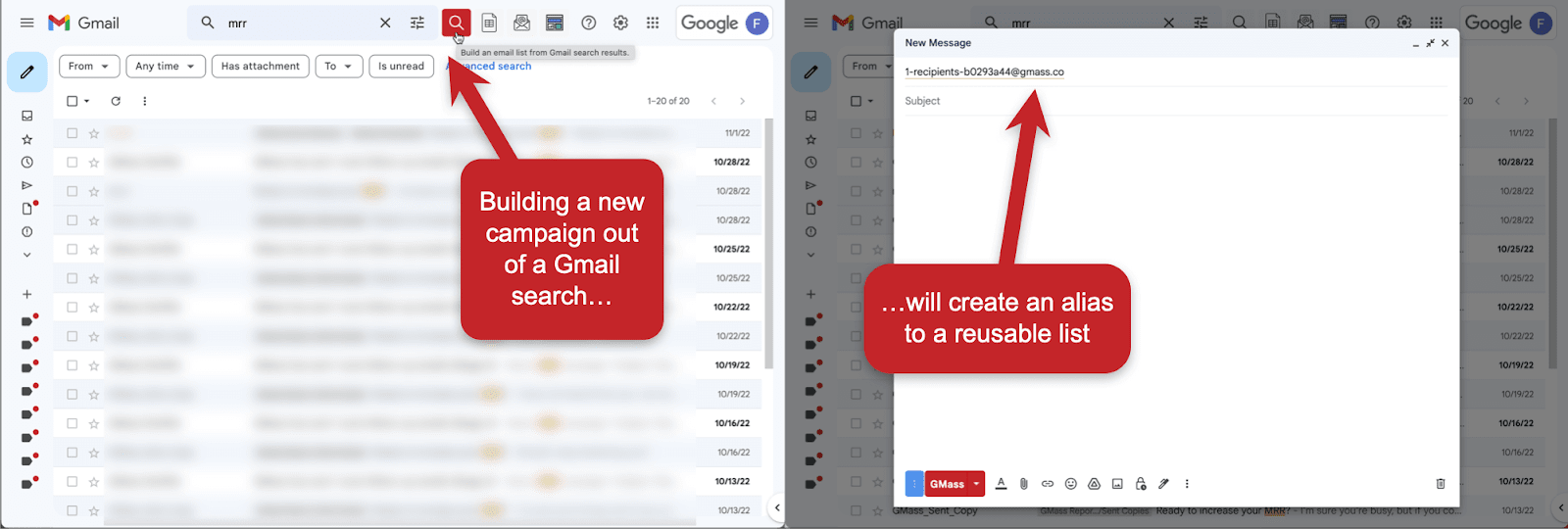The width and height of the screenshot is (1568, 529).
Task: Open Google apps grid in left window
Action: pyautogui.click(x=653, y=23)
